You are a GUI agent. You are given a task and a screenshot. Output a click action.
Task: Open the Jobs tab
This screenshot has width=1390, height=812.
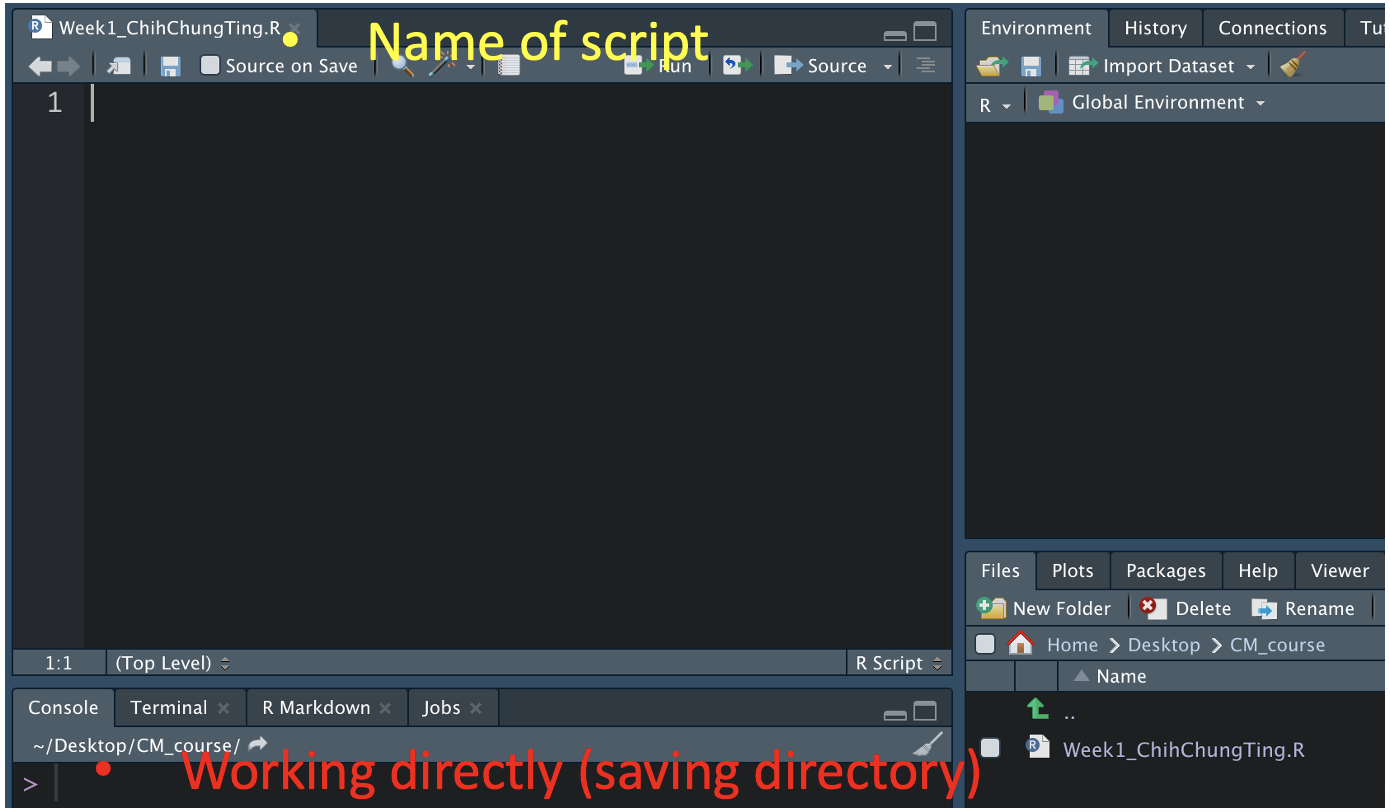441,708
